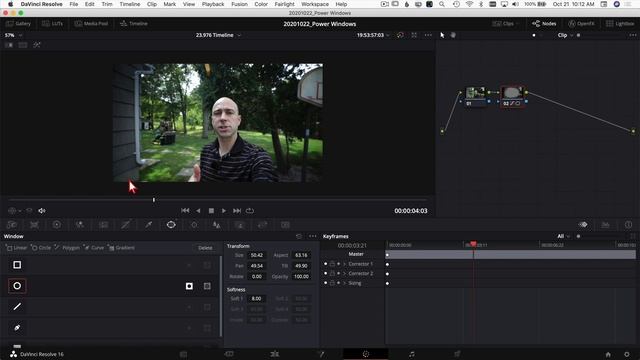Click the Delete window button
The height and width of the screenshot is (360, 640).
[x=205, y=248]
